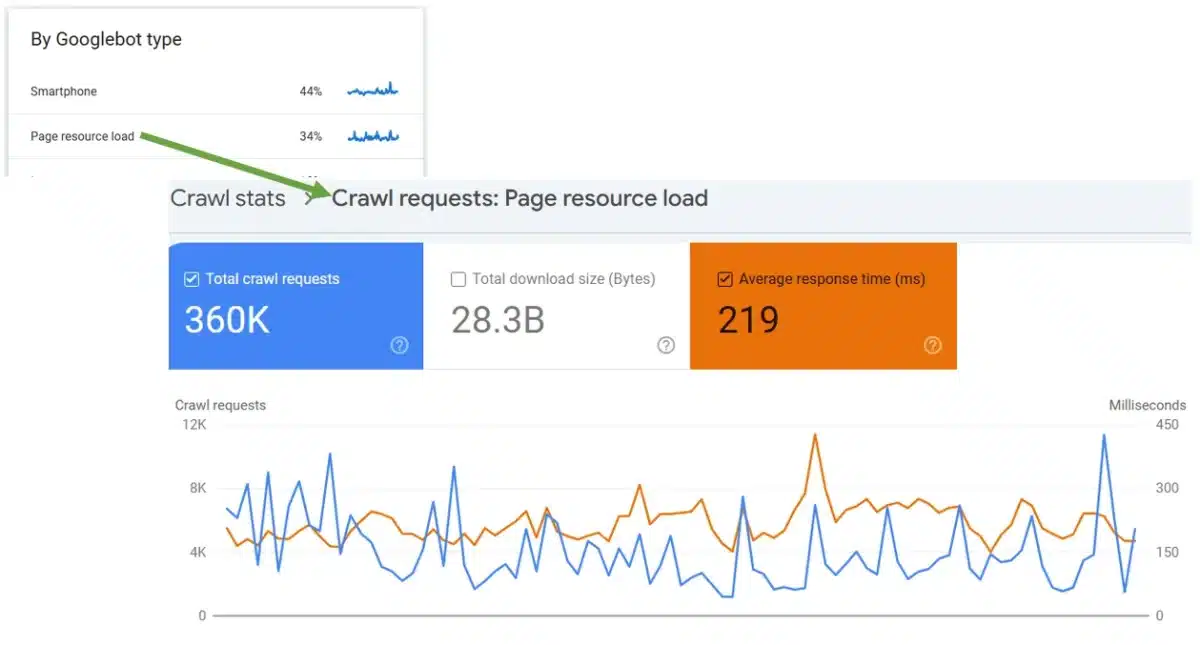Open the Smartphone Googlebot type row
This screenshot has height=645, width=1200.
point(215,91)
